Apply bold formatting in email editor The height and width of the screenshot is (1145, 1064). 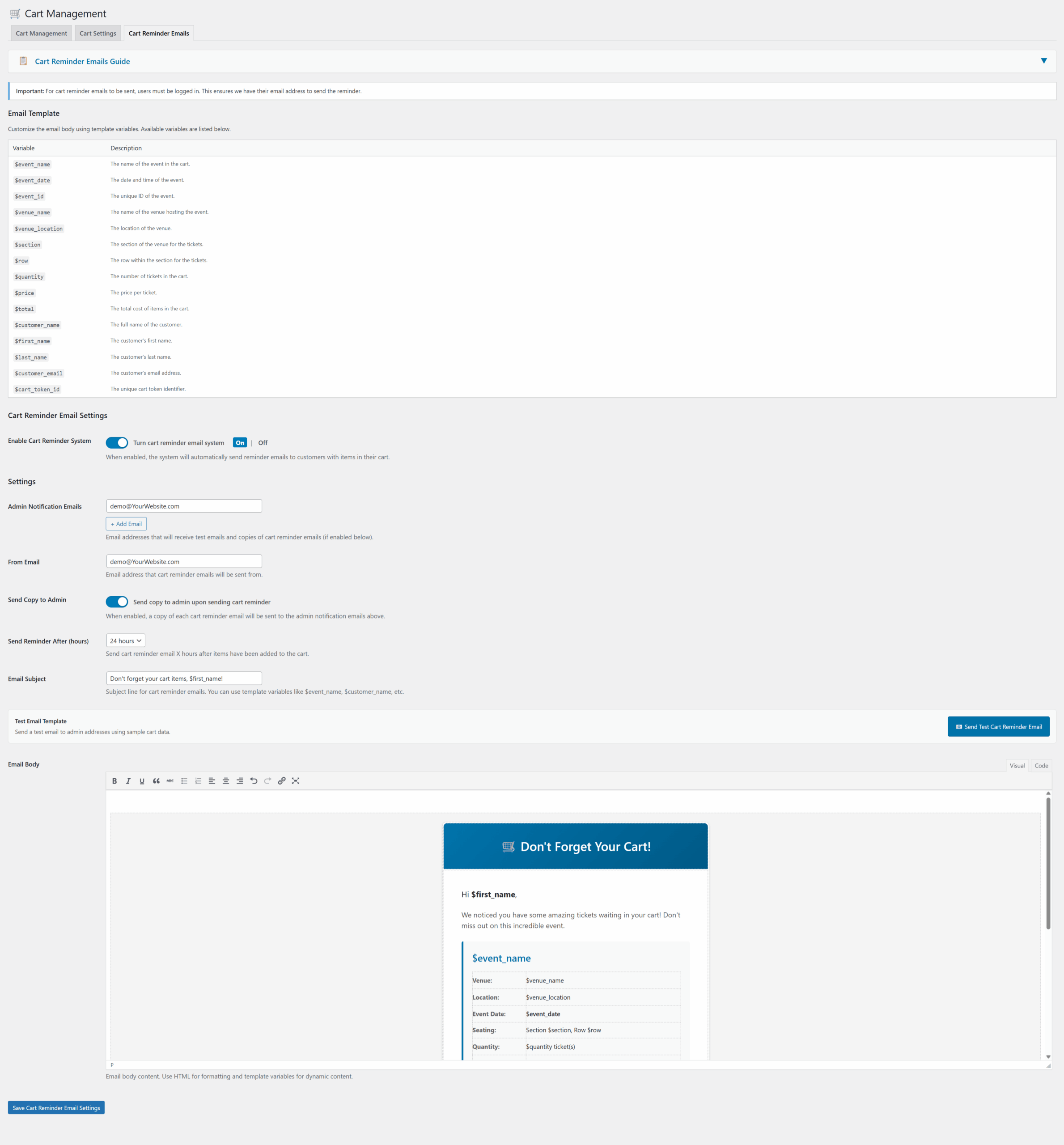114,780
